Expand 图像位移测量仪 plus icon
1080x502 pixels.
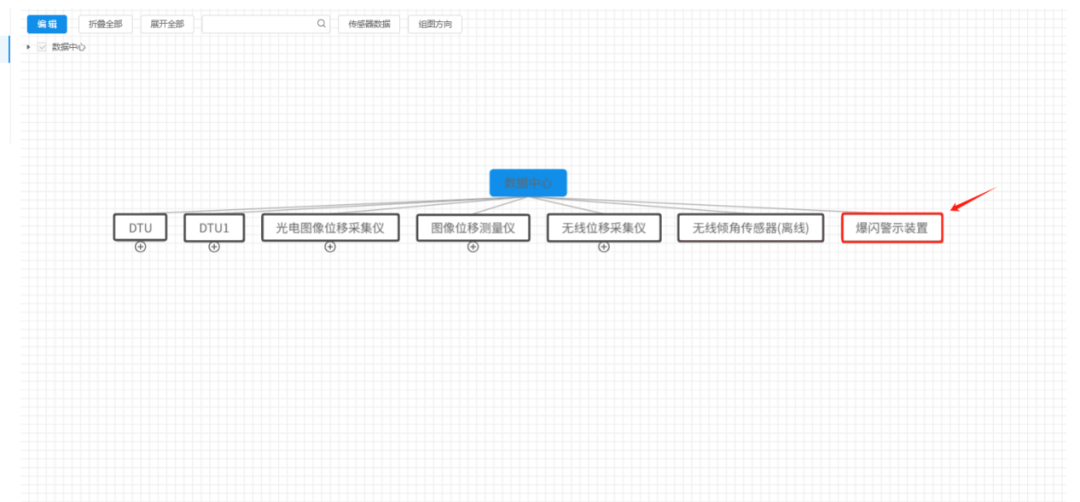(x=473, y=247)
